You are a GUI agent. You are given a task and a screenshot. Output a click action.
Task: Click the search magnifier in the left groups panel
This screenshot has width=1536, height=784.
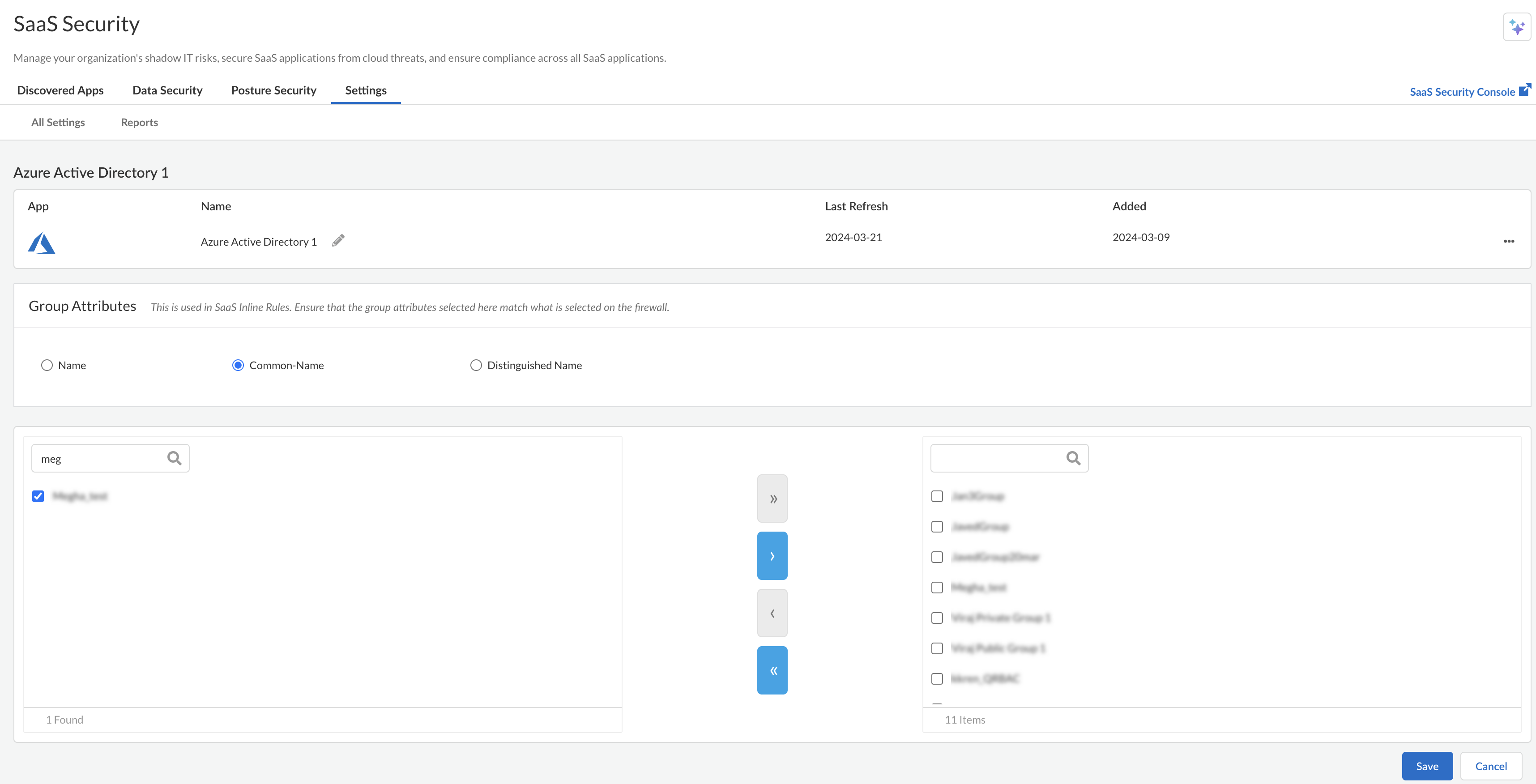coord(174,458)
